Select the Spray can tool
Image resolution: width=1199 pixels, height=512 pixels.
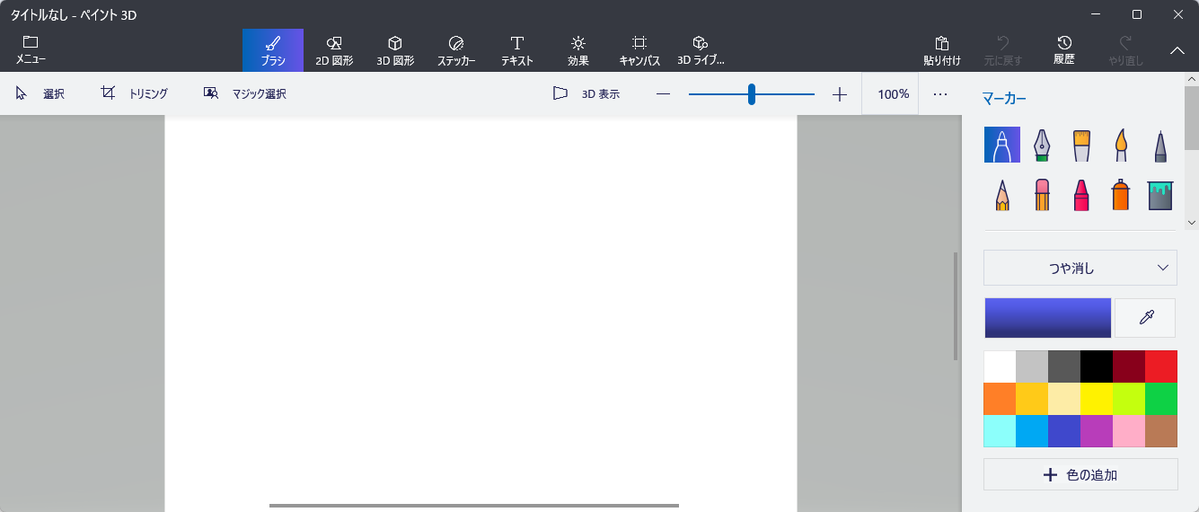click(x=1121, y=195)
